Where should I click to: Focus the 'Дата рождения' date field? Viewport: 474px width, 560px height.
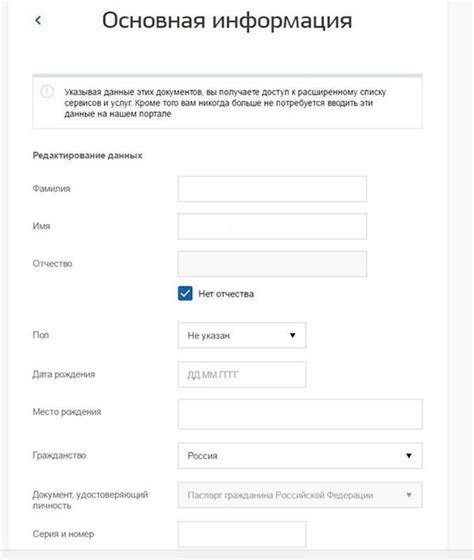pyautogui.click(x=242, y=375)
